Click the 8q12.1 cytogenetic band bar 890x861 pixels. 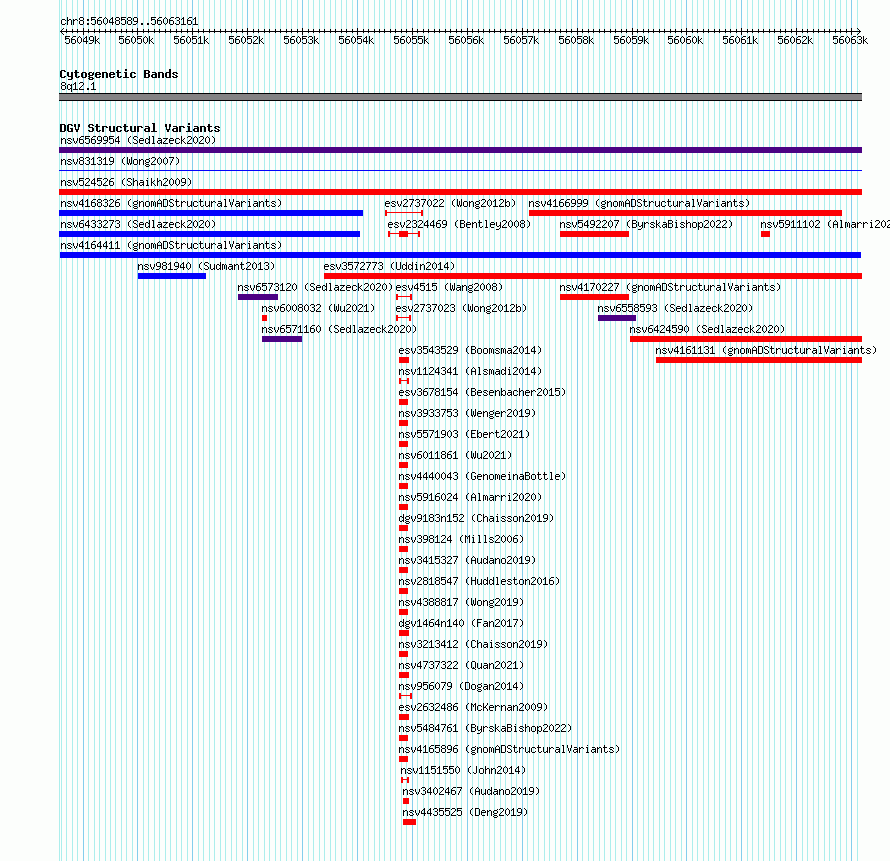tap(460, 97)
